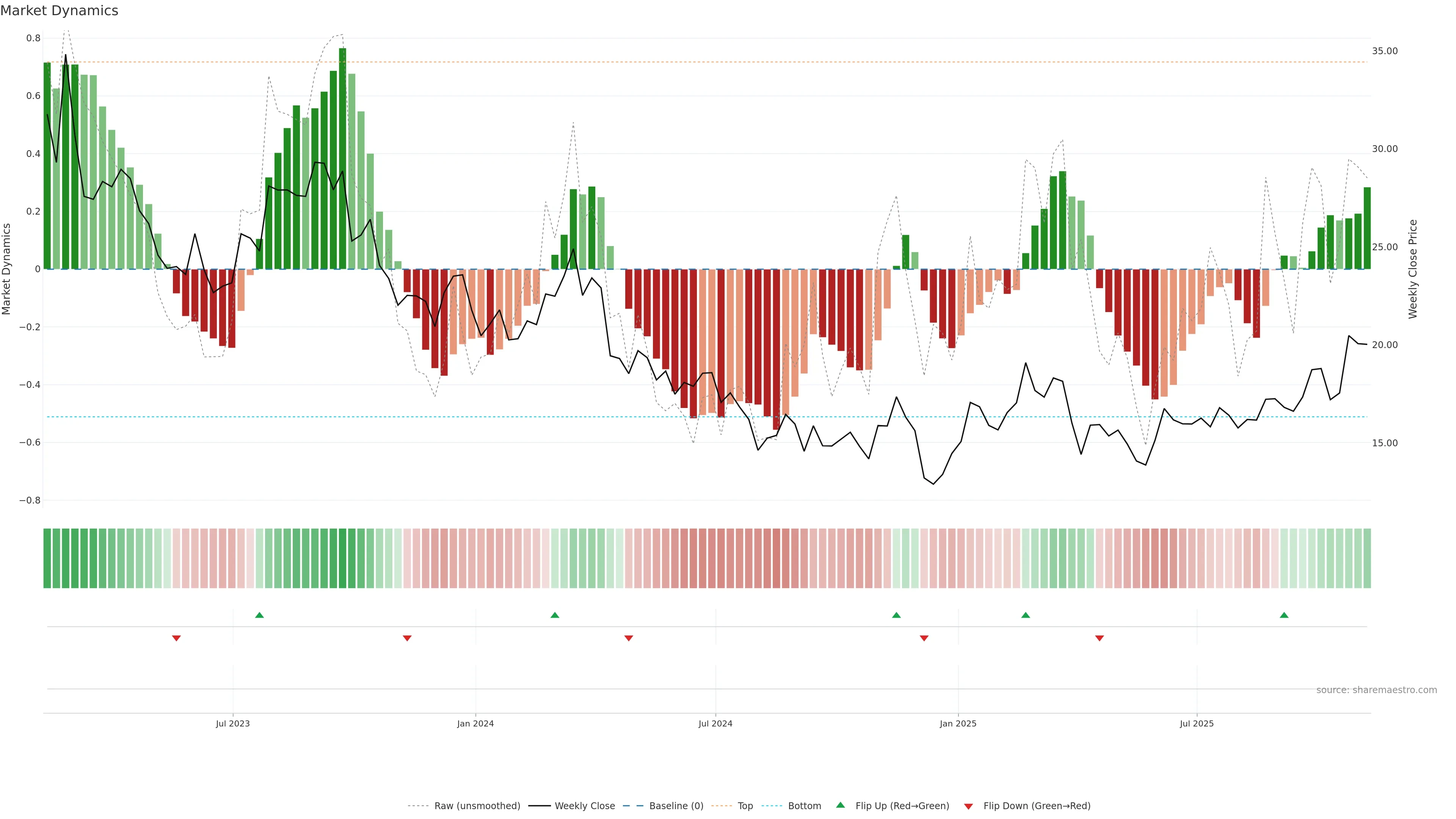
Task: Click the last red flip-down marker
Action: [1099, 638]
